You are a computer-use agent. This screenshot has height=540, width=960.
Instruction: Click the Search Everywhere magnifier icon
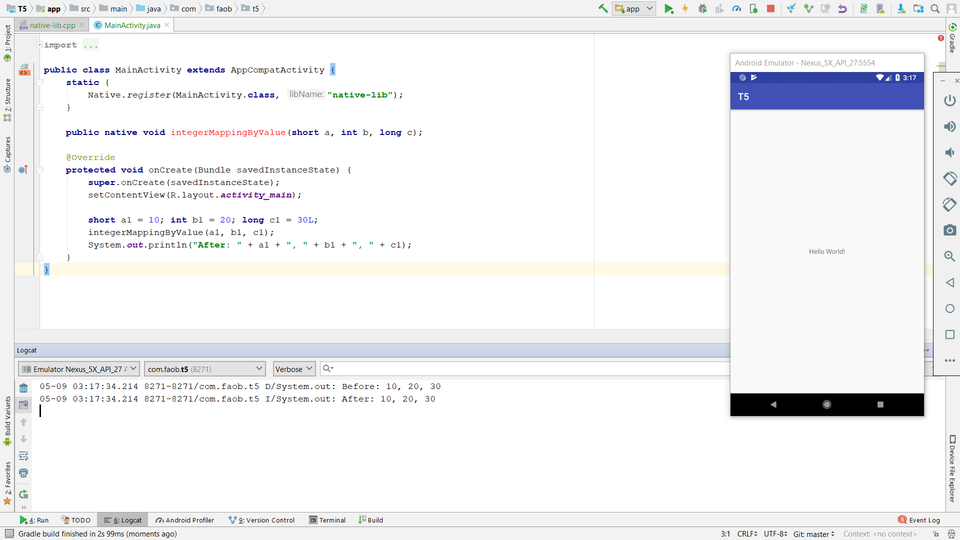coord(935,9)
